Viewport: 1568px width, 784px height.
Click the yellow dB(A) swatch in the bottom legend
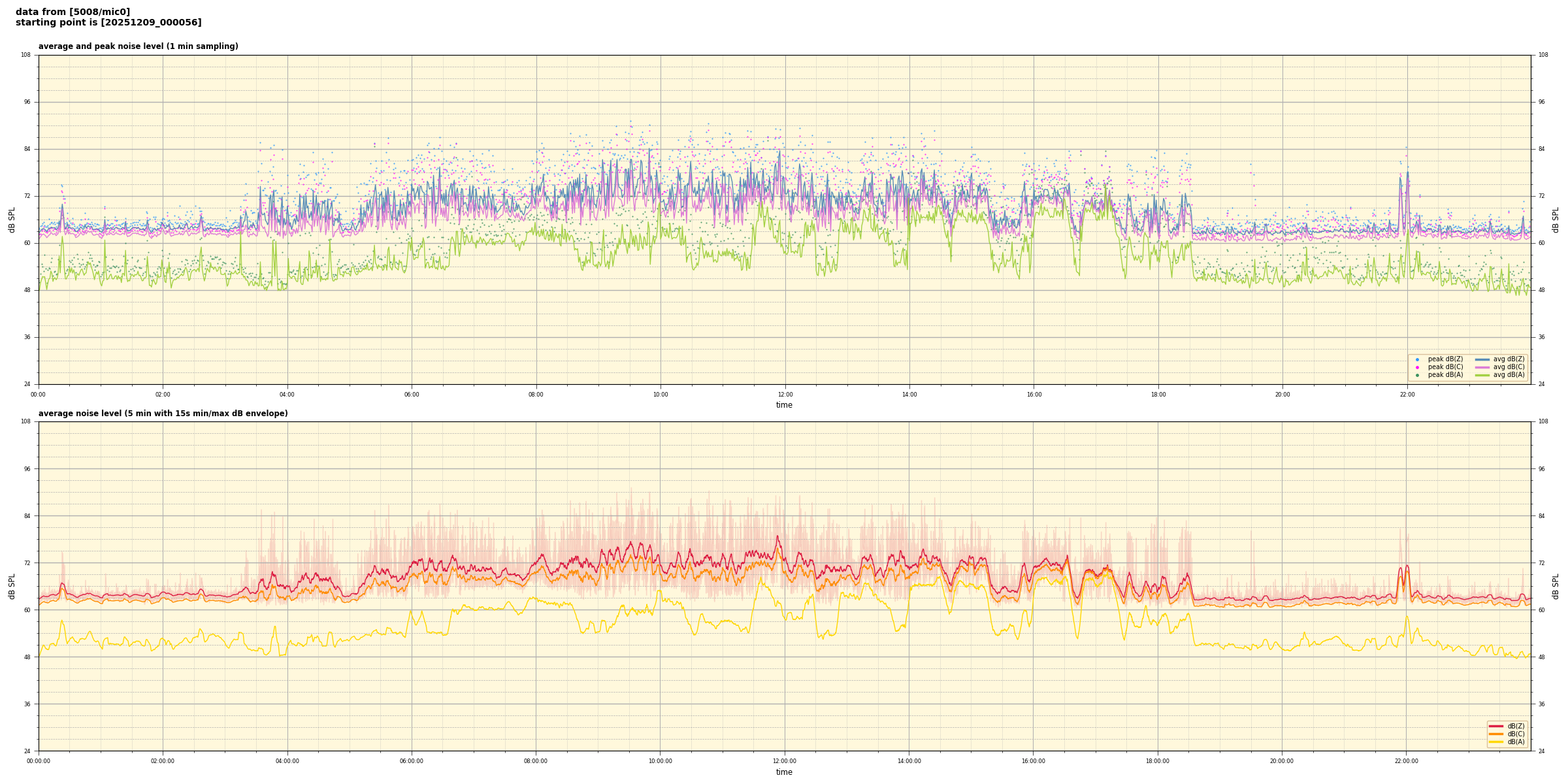point(1495,742)
